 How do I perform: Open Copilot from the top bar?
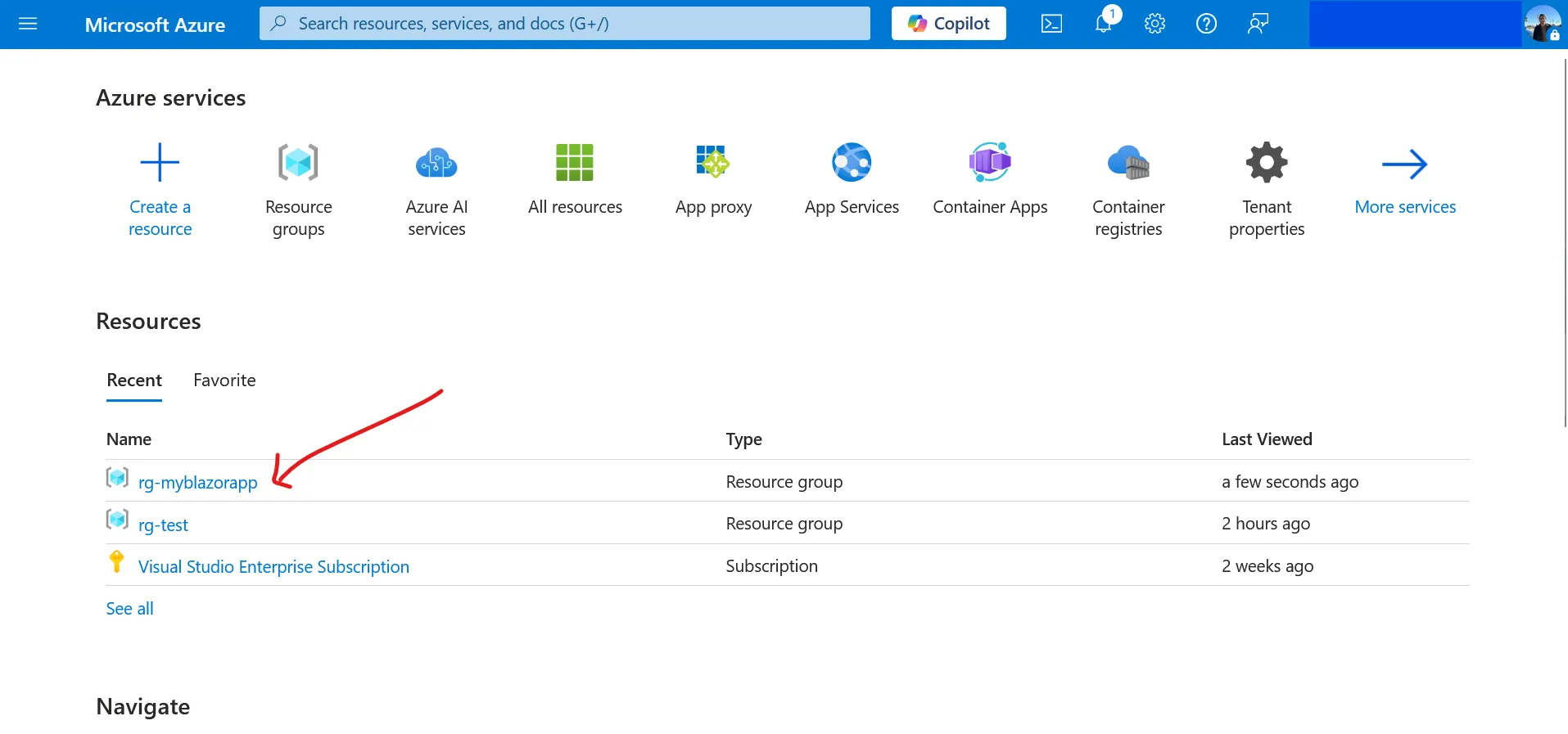tap(948, 24)
